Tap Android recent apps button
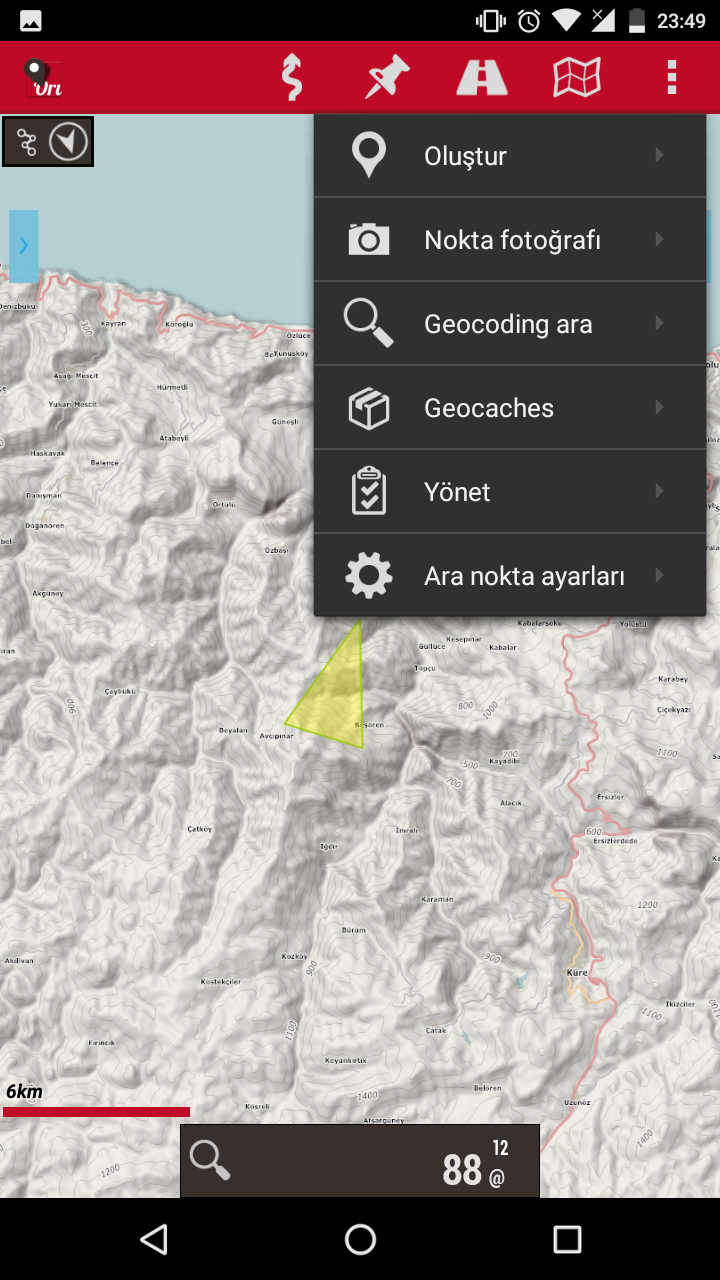The image size is (720, 1280). [x=567, y=1240]
